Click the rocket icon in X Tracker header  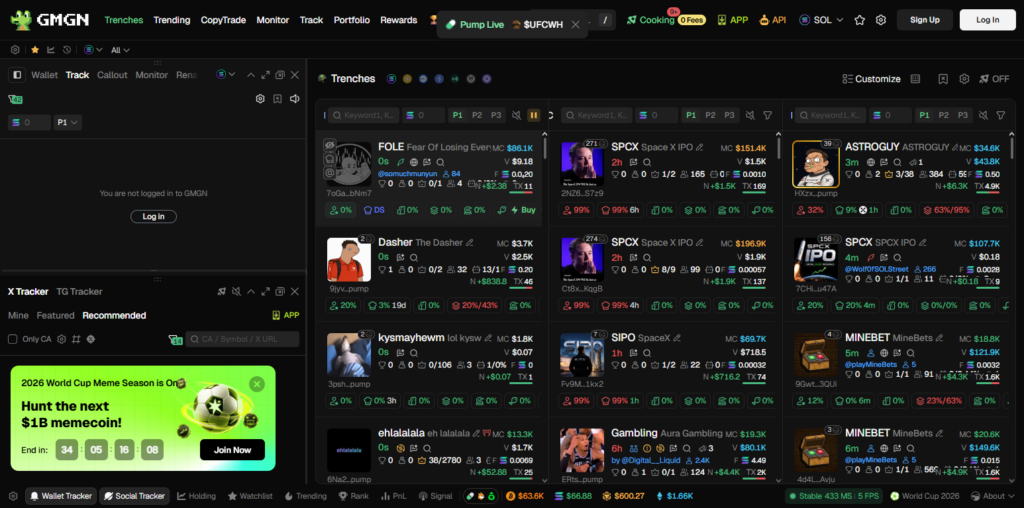tap(222, 291)
